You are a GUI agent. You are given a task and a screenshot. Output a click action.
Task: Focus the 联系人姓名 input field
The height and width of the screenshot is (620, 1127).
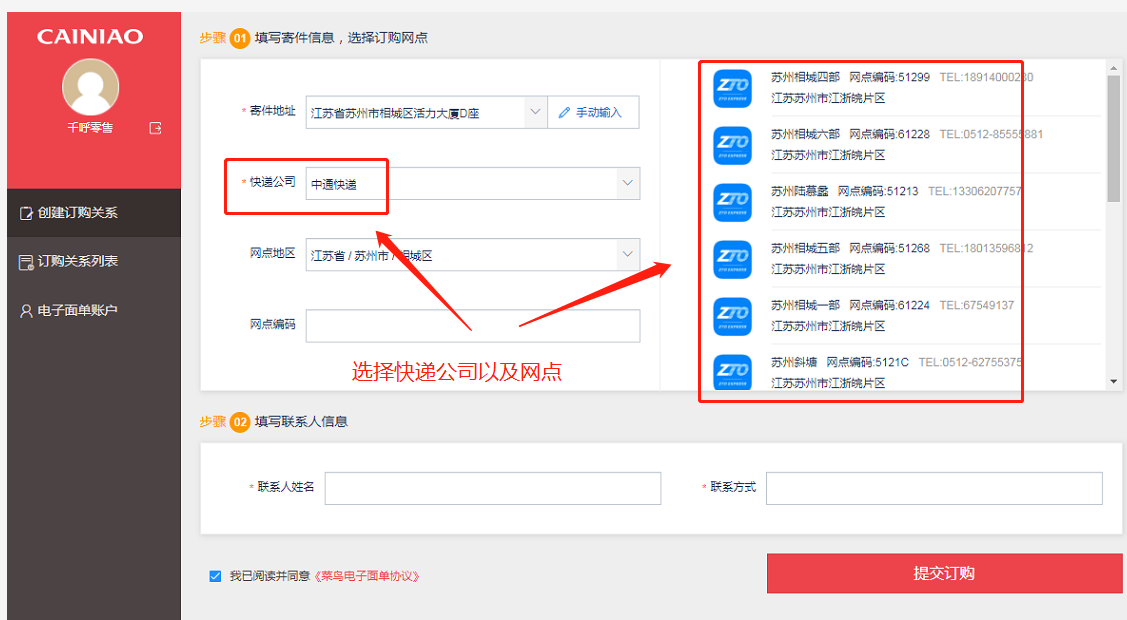(493, 488)
